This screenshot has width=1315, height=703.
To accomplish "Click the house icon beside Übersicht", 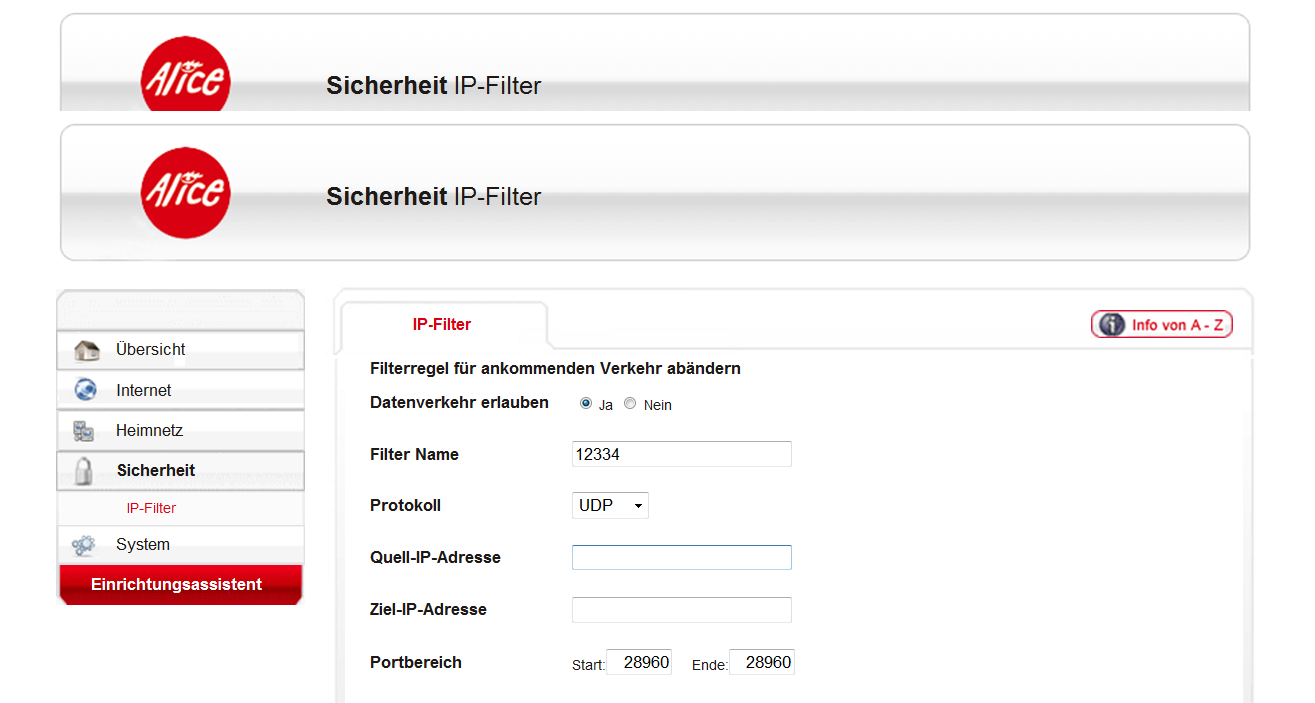I will click(87, 350).
